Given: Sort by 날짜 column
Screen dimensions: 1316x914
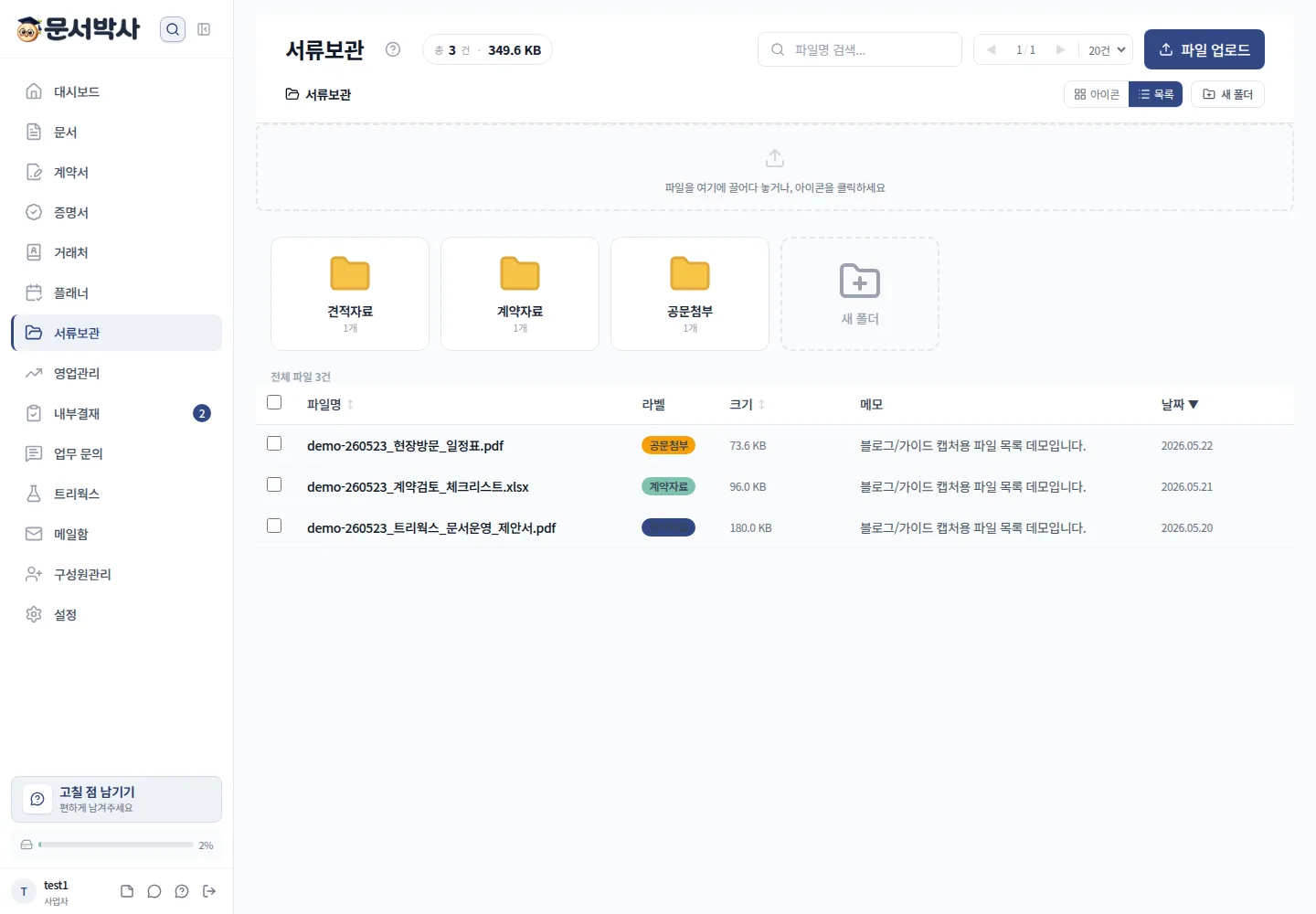Looking at the screenshot, I should pos(1180,404).
